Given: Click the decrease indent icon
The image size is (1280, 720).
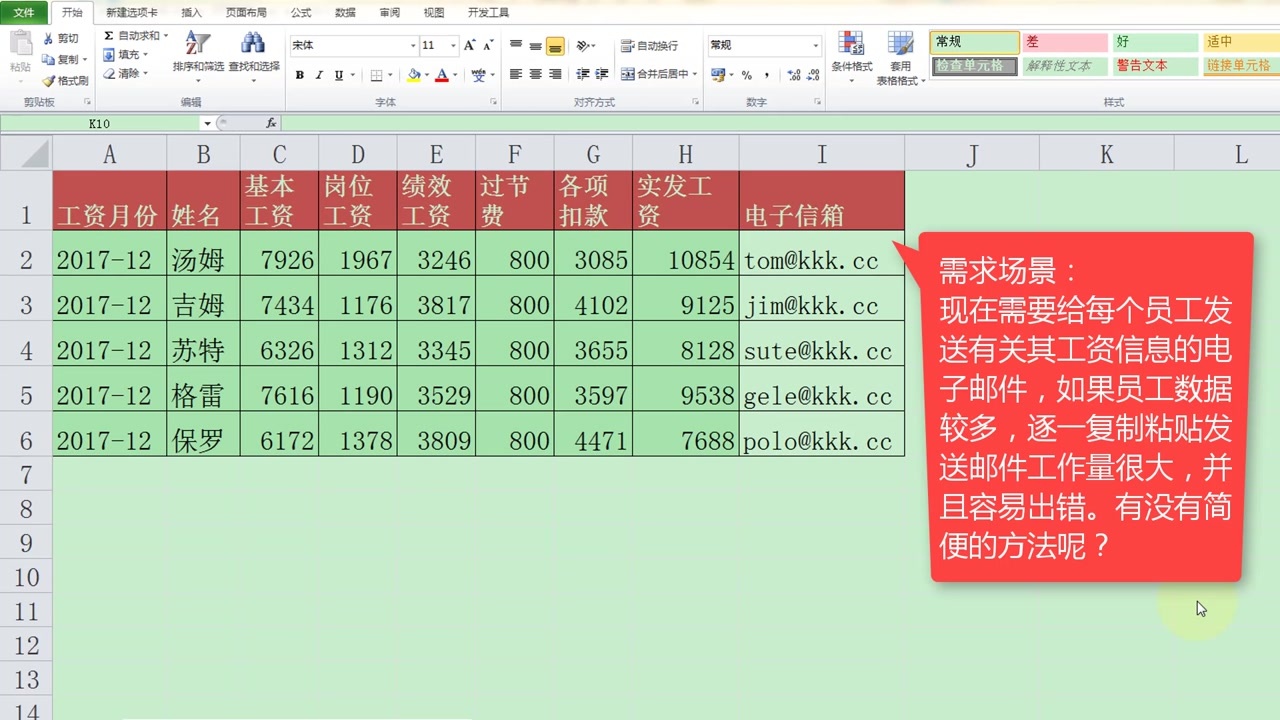Looking at the screenshot, I should pyautogui.click(x=583, y=74).
